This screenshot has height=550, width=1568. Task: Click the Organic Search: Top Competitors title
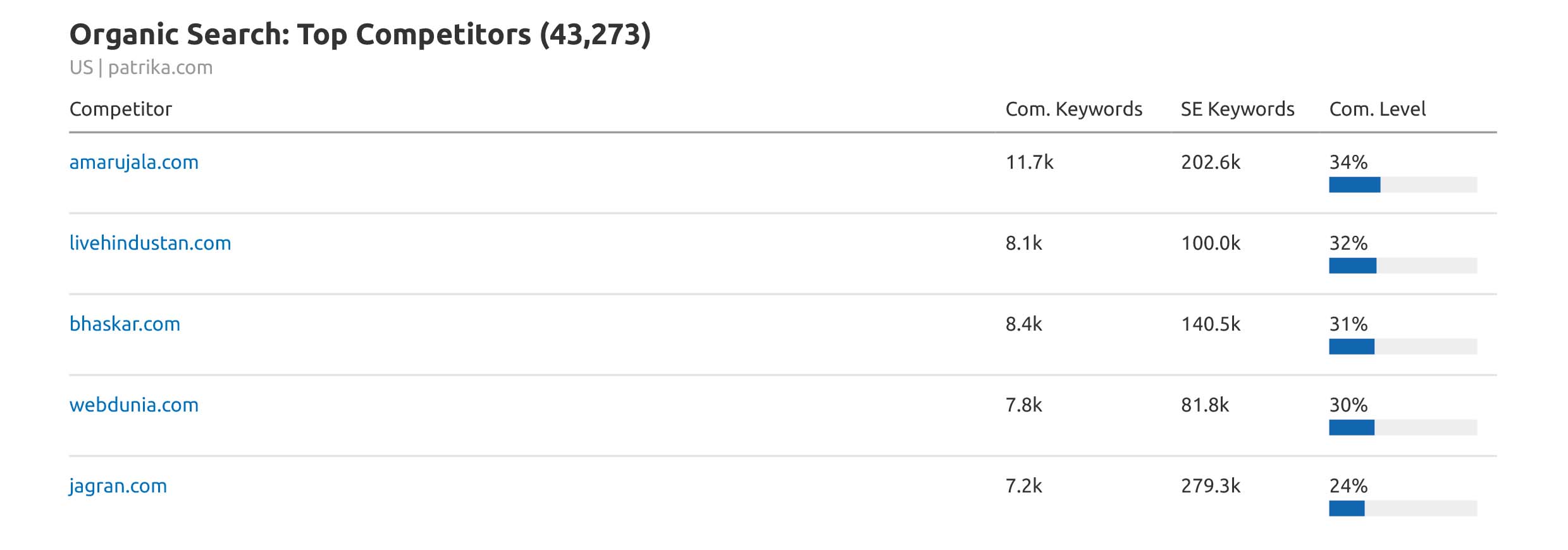click(359, 34)
